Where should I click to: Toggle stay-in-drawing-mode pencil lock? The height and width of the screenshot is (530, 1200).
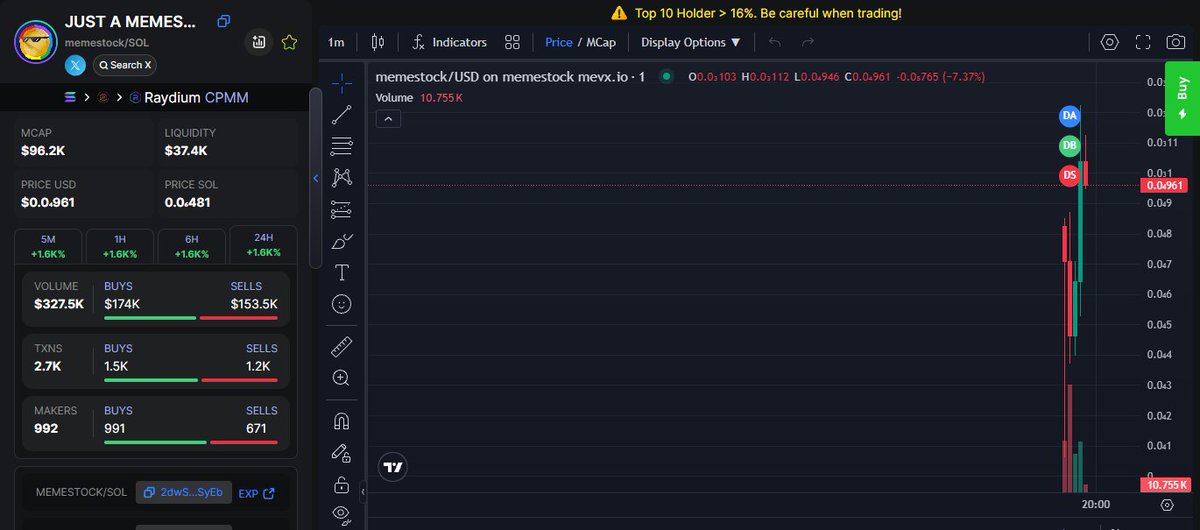pyautogui.click(x=341, y=453)
